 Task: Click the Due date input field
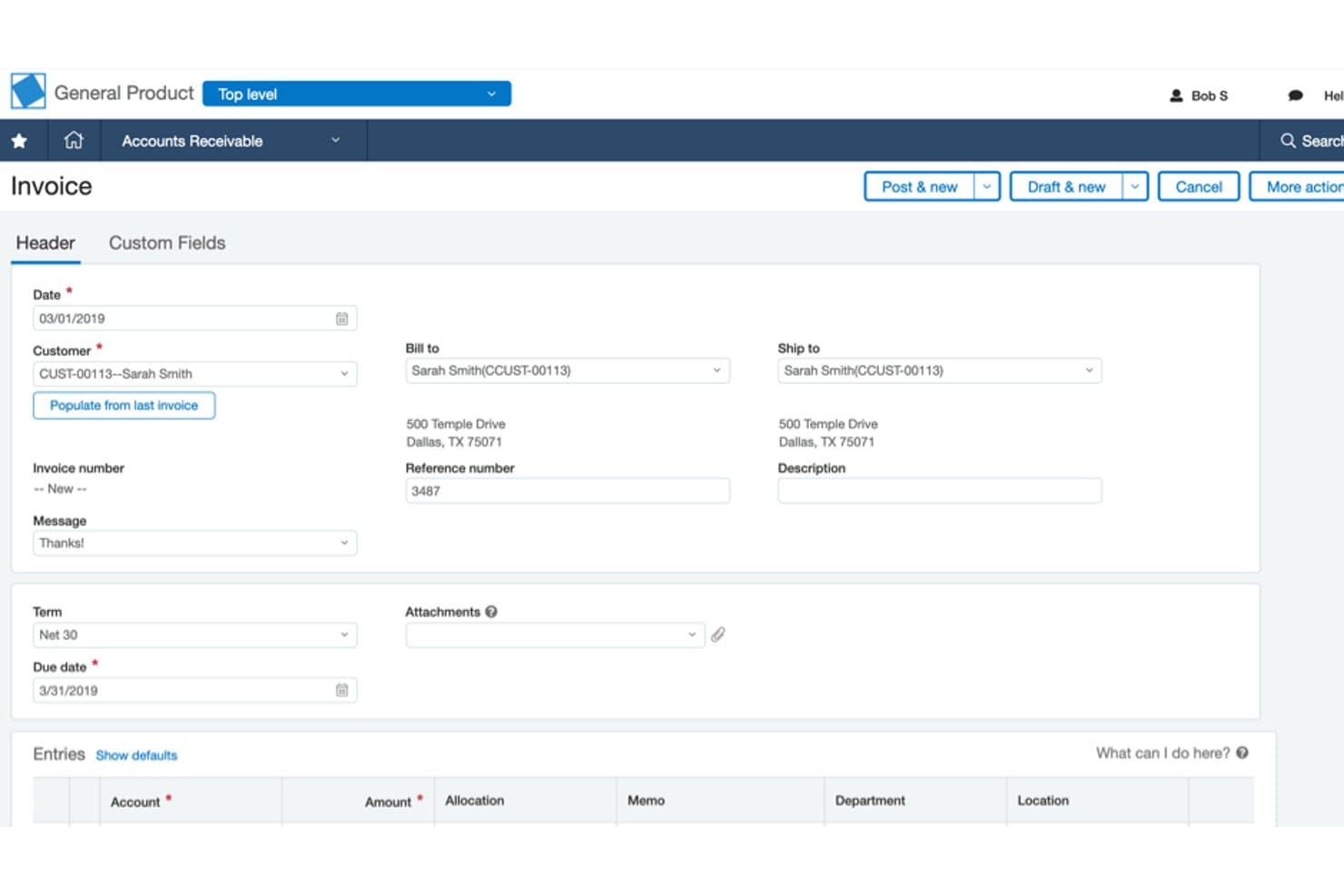[x=194, y=690]
